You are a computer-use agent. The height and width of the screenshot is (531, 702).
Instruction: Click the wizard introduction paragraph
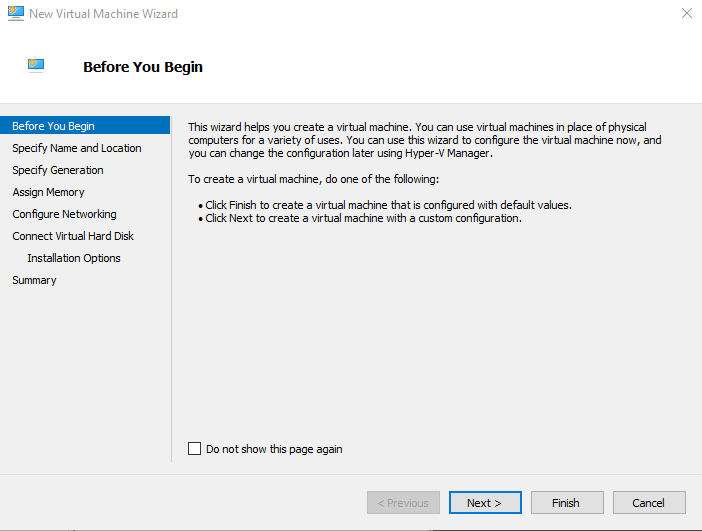[425, 140]
